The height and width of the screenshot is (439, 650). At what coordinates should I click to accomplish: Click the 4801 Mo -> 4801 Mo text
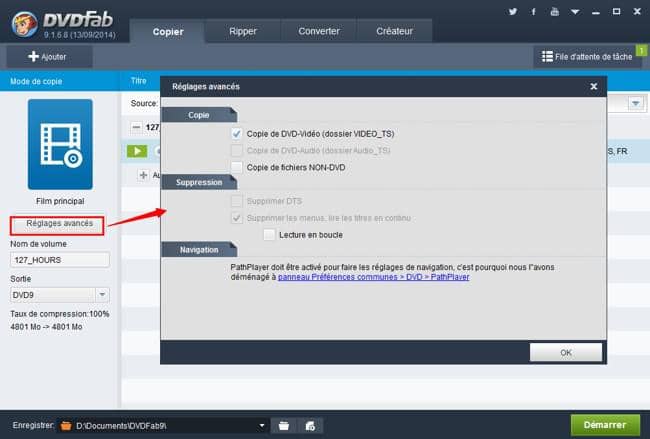(46, 327)
